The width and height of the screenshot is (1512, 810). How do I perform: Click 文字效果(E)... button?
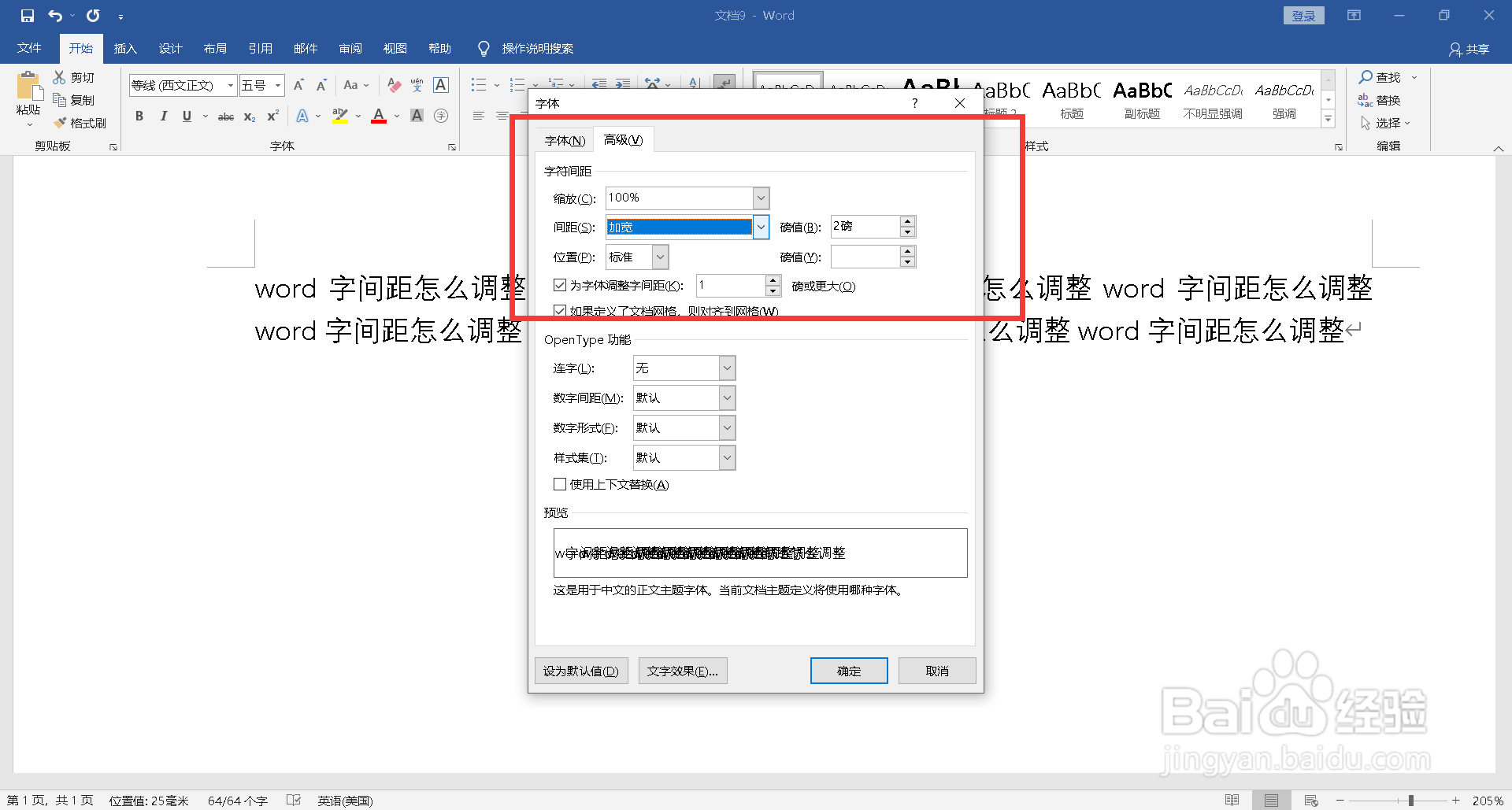point(683,671)
